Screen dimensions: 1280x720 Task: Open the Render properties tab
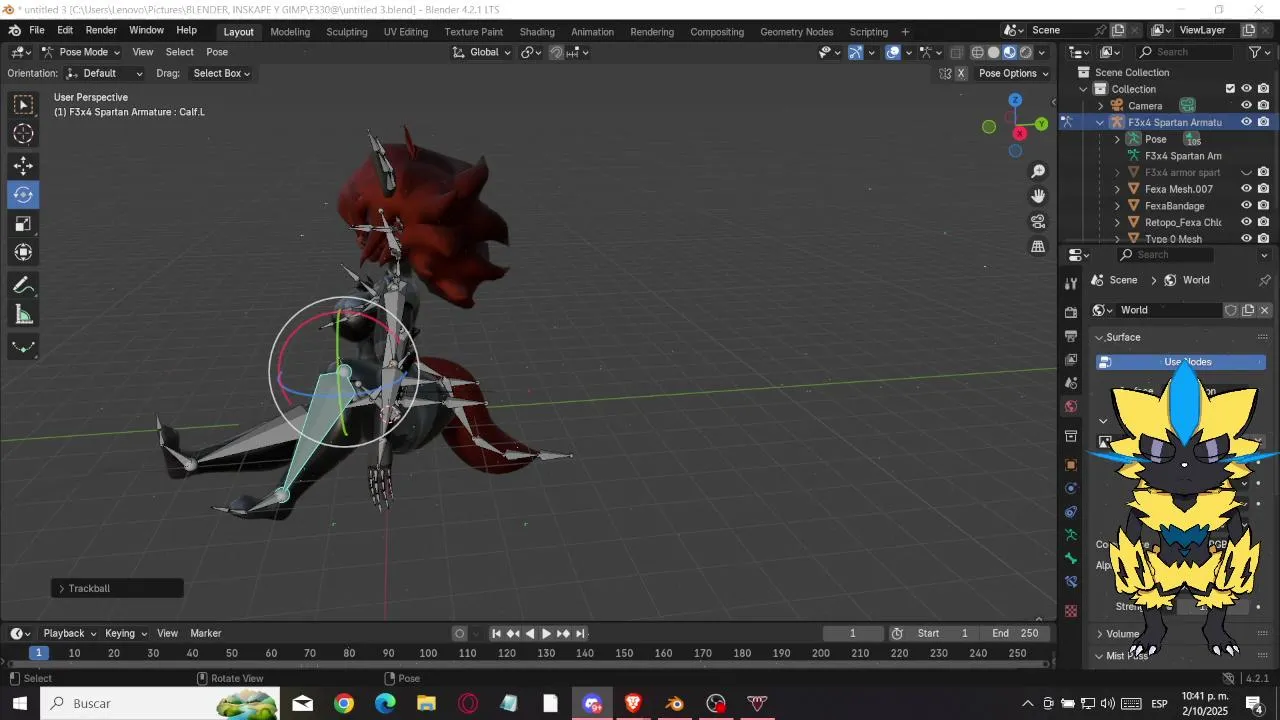tap(1071, 312)
